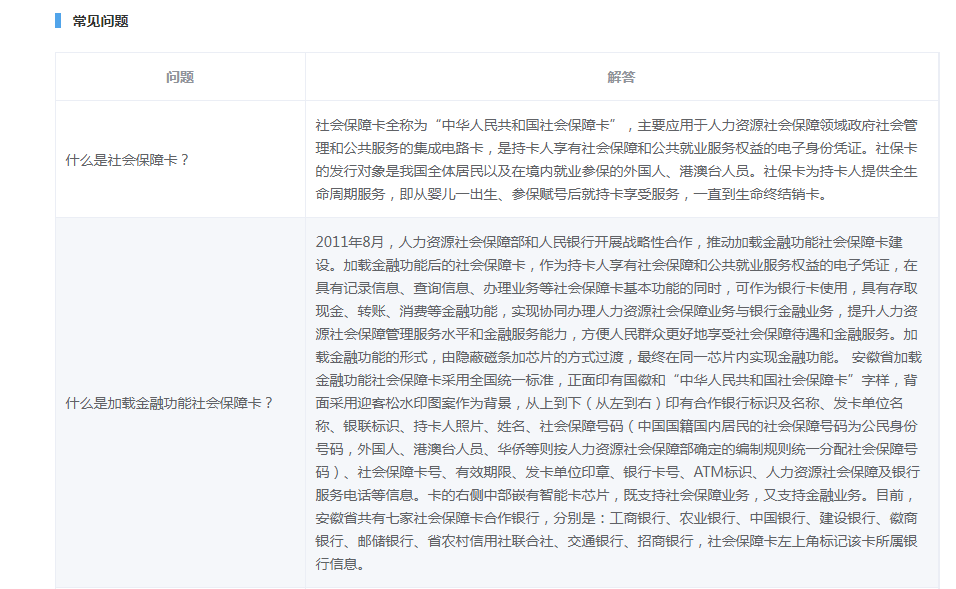Click the 常见问题 section heading

coord(100,21)
